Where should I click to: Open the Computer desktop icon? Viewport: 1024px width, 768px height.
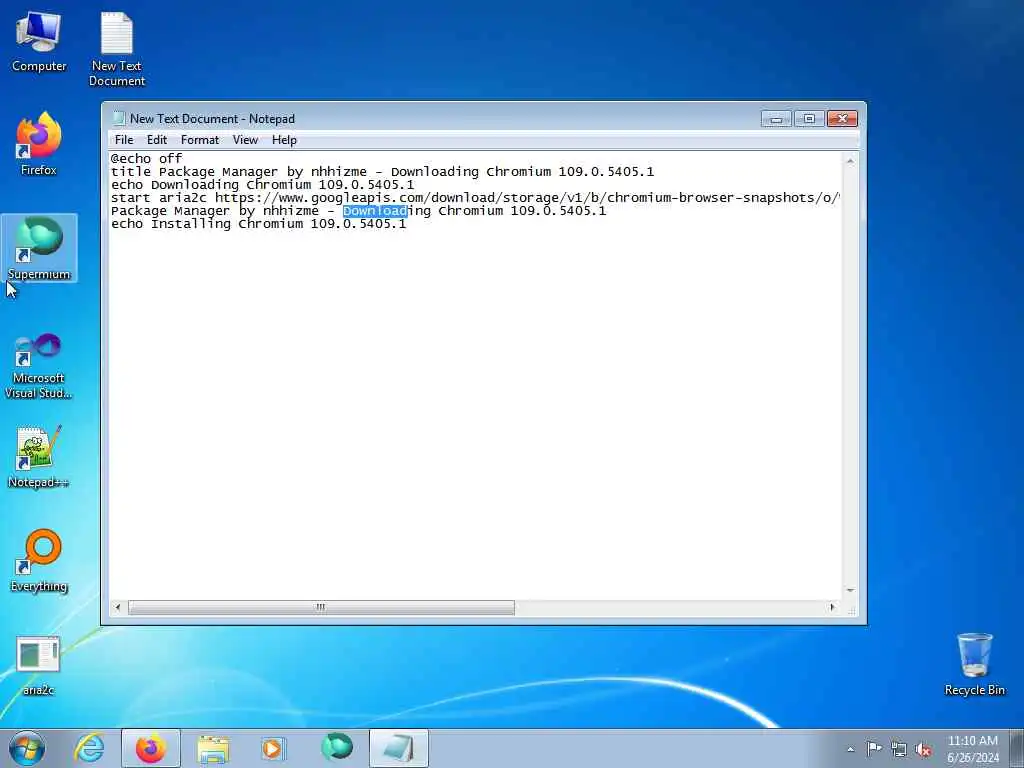tap(39, 42)
